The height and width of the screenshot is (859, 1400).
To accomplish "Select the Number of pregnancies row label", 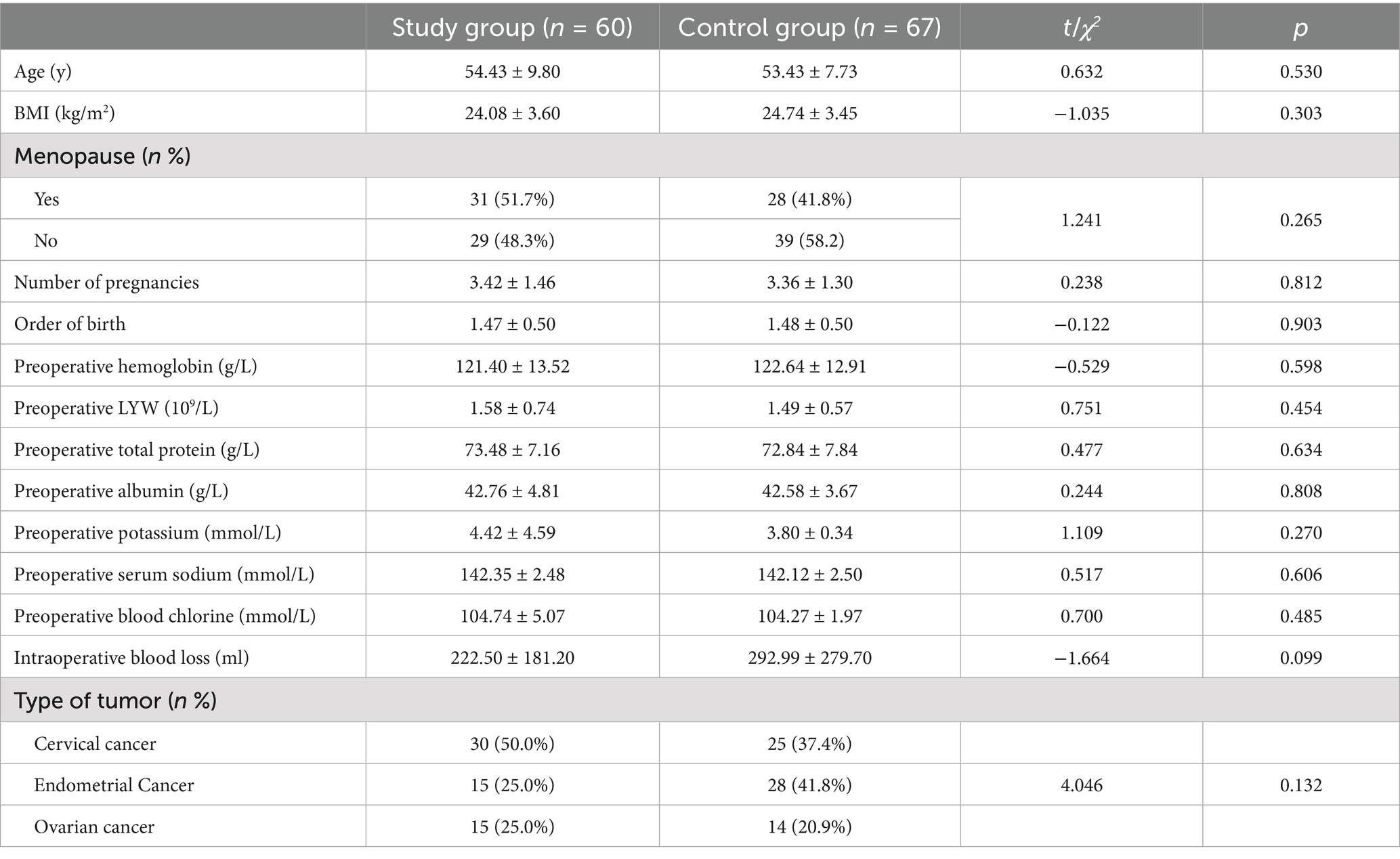I will coord(106,282).
